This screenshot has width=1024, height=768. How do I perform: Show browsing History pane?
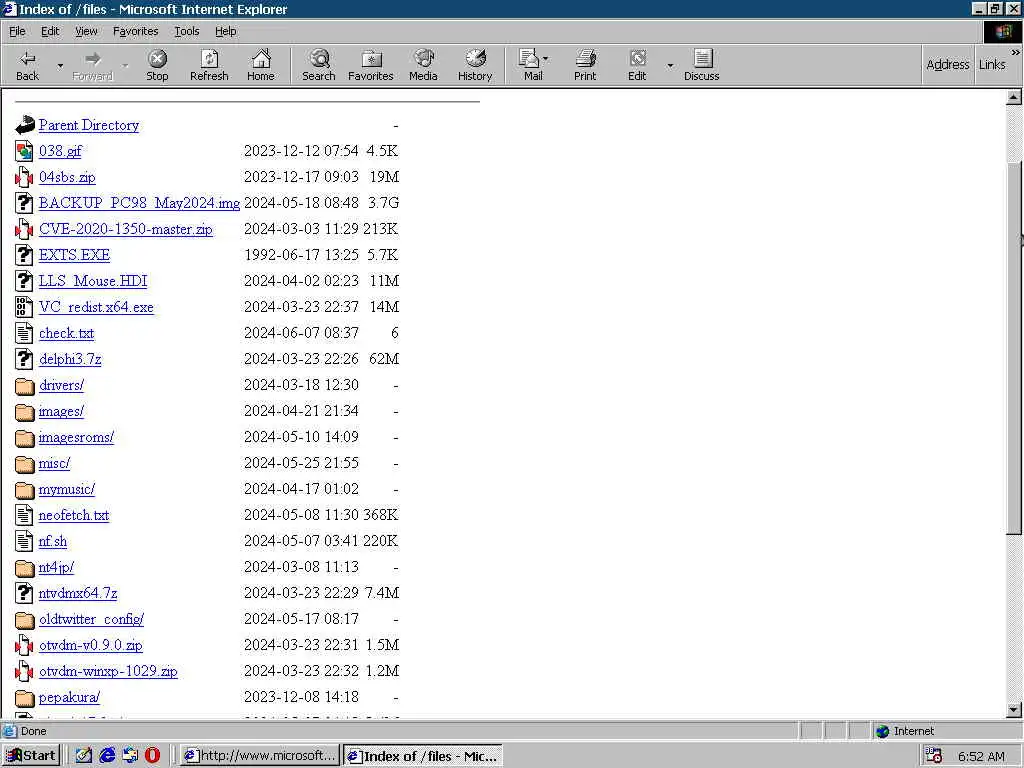coord(475,65)
